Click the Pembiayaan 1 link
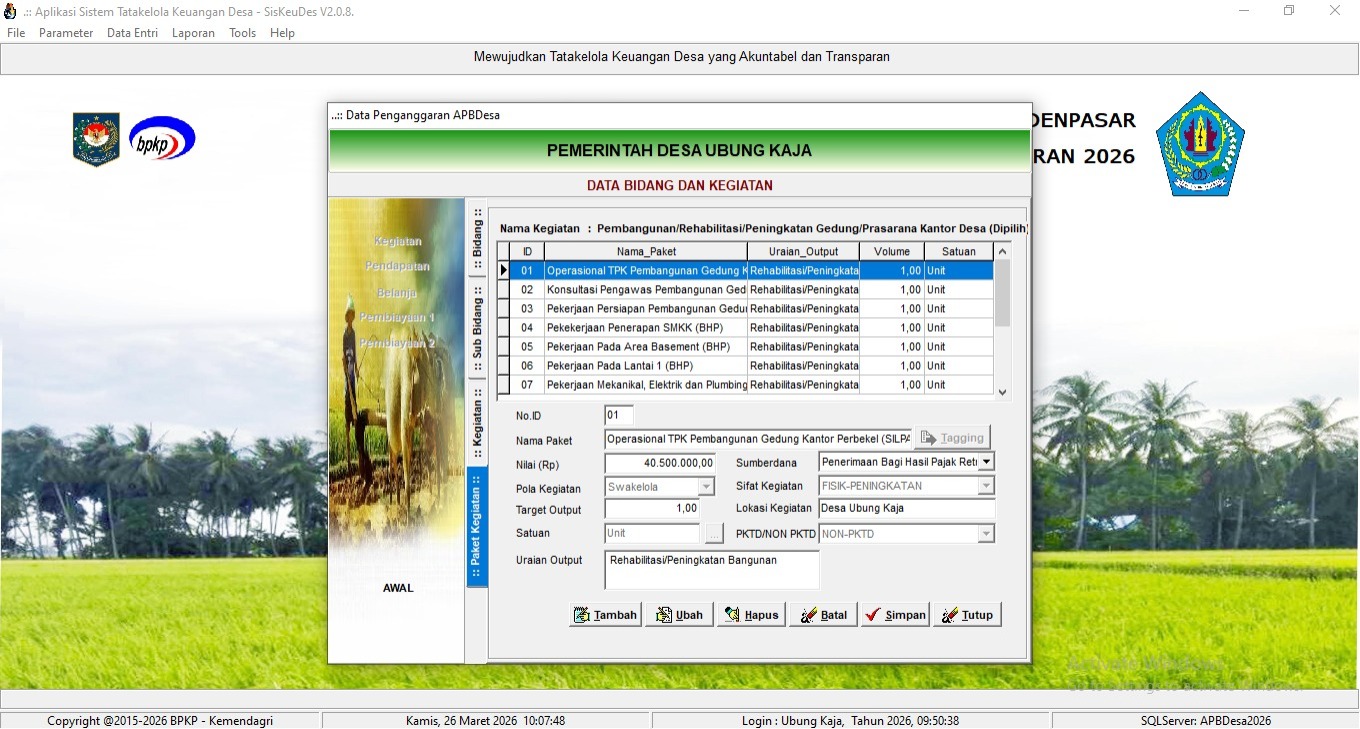The height and width of the screenshot is (729, 1360). (397, 317)
